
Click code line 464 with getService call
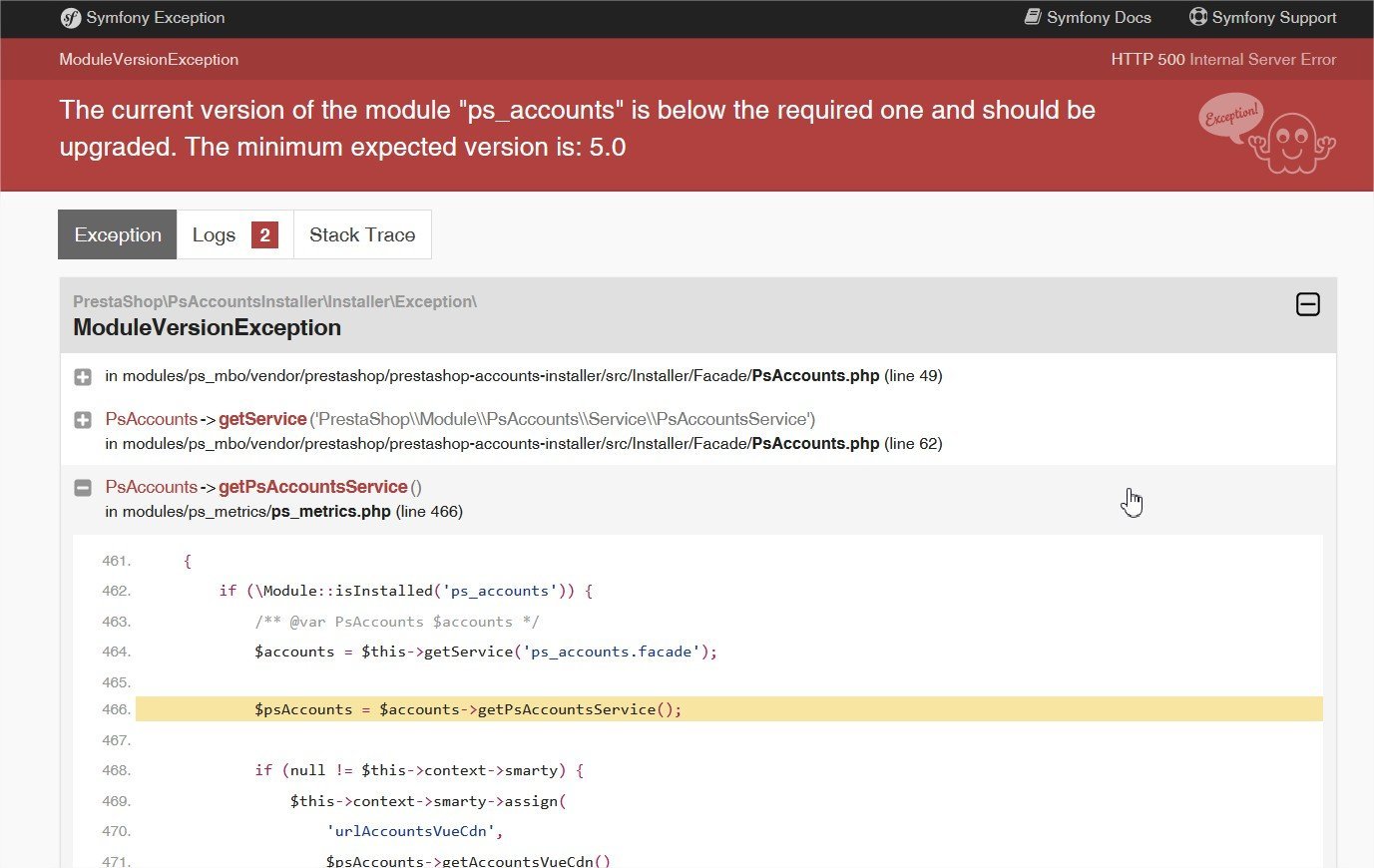click(x=486, y=651)
